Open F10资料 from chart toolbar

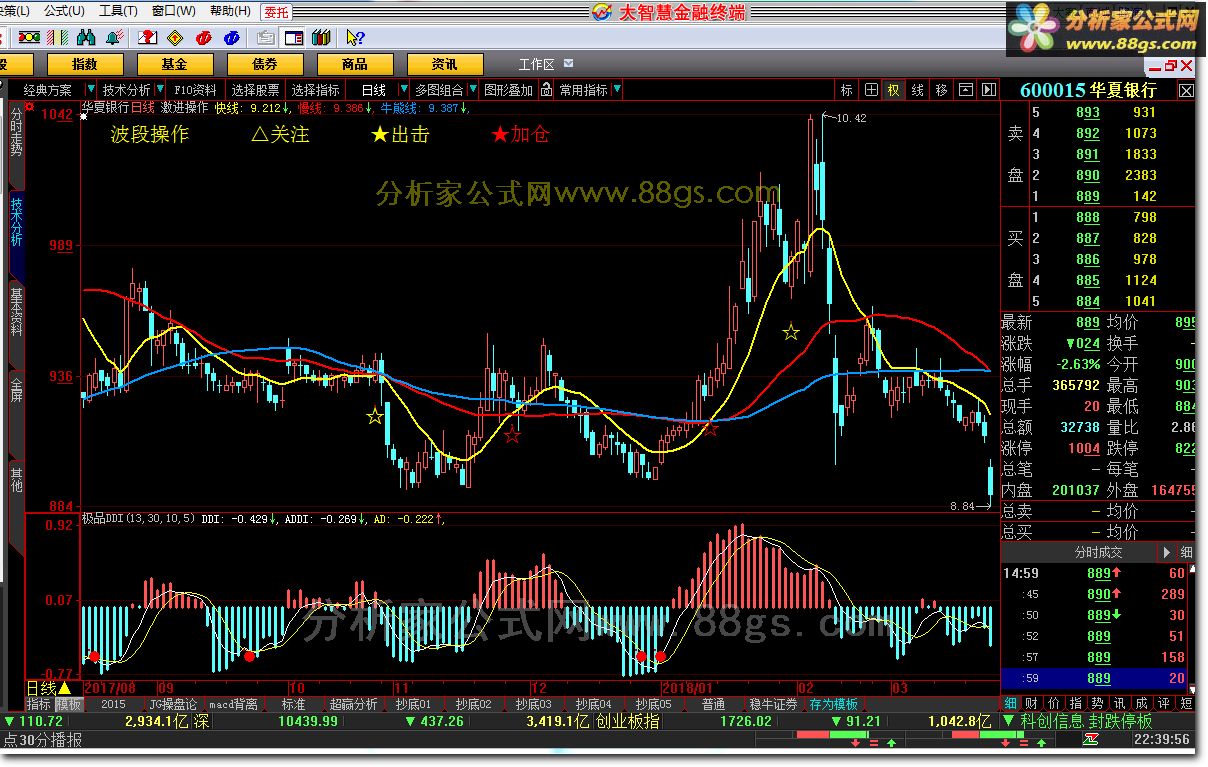tap(195, 89)
